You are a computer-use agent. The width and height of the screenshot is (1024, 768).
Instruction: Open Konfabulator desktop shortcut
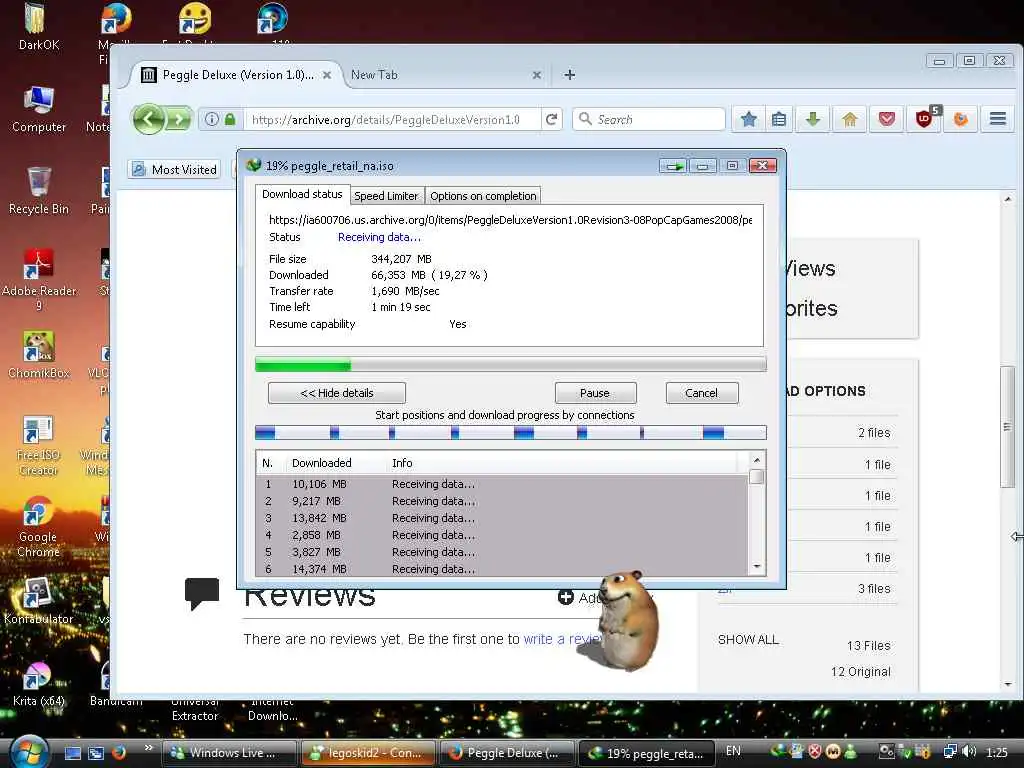38,601
